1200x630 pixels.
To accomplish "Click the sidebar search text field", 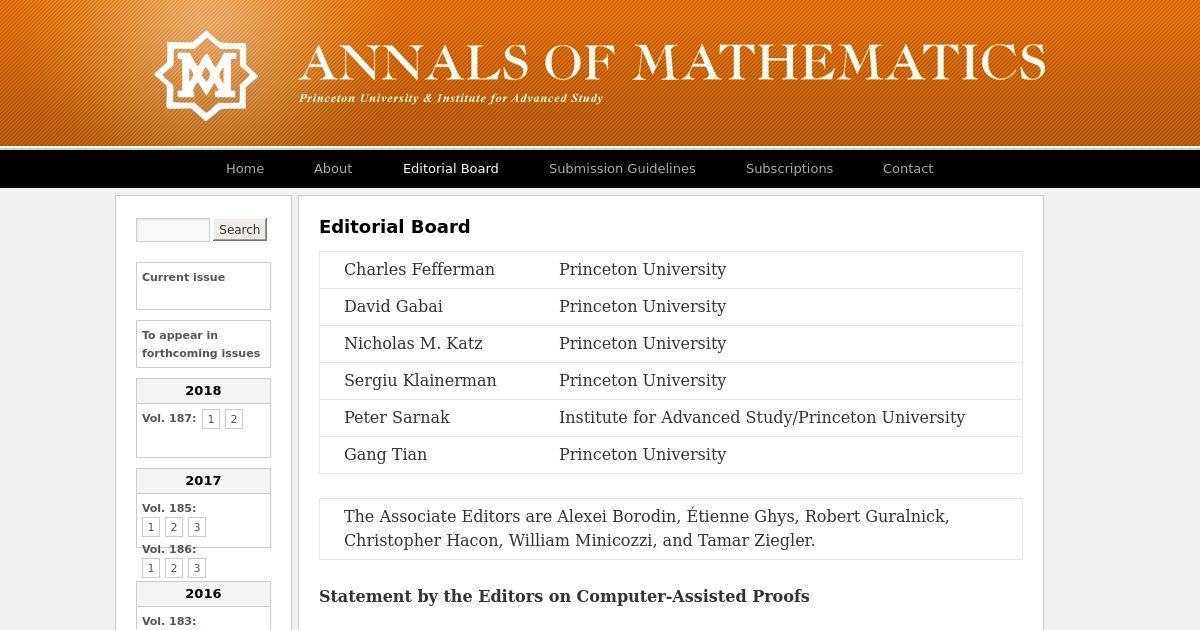I will (173, 230).
